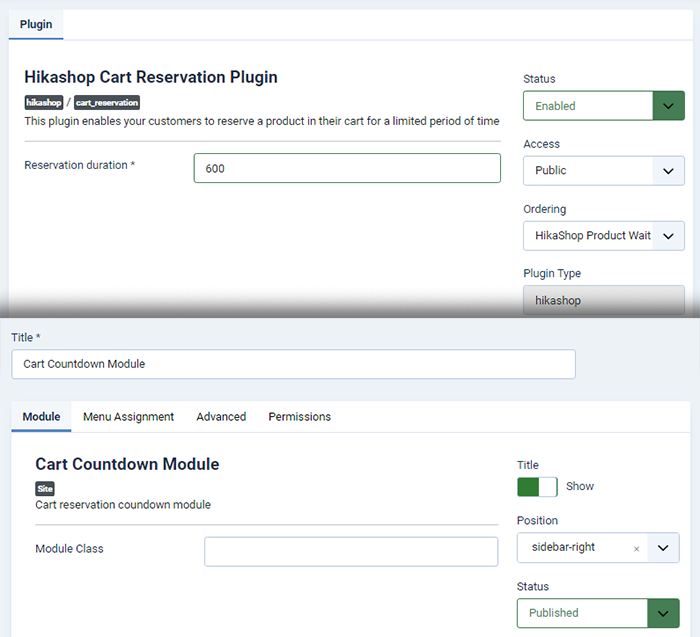
Task: Open the Published status dropdown
Action: point(598,613)
